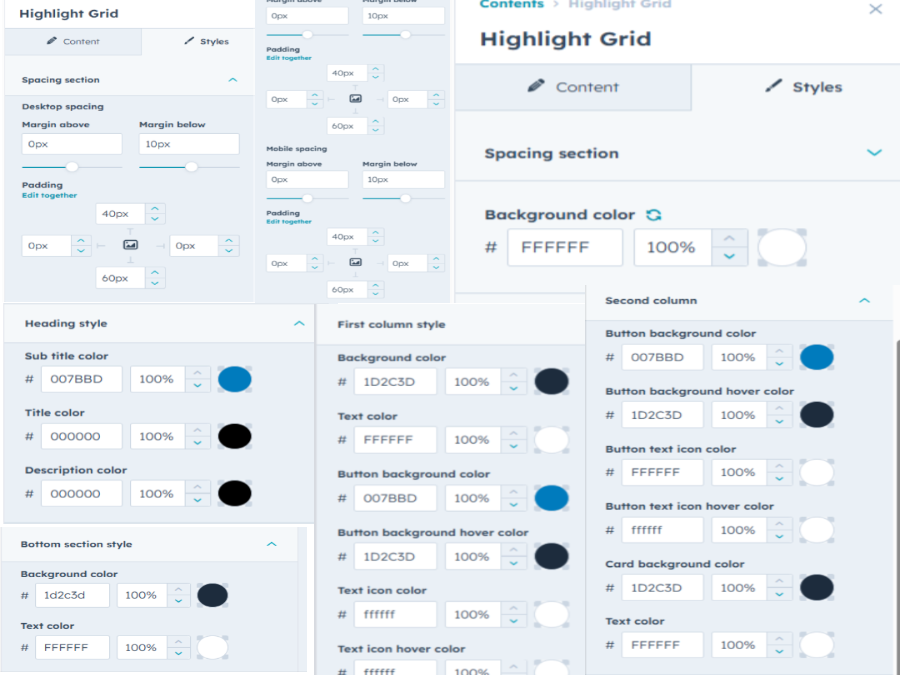Click the reset icon beside Background color label
Viewport: 900px width, 675px height.
click(x=654, y=215)
